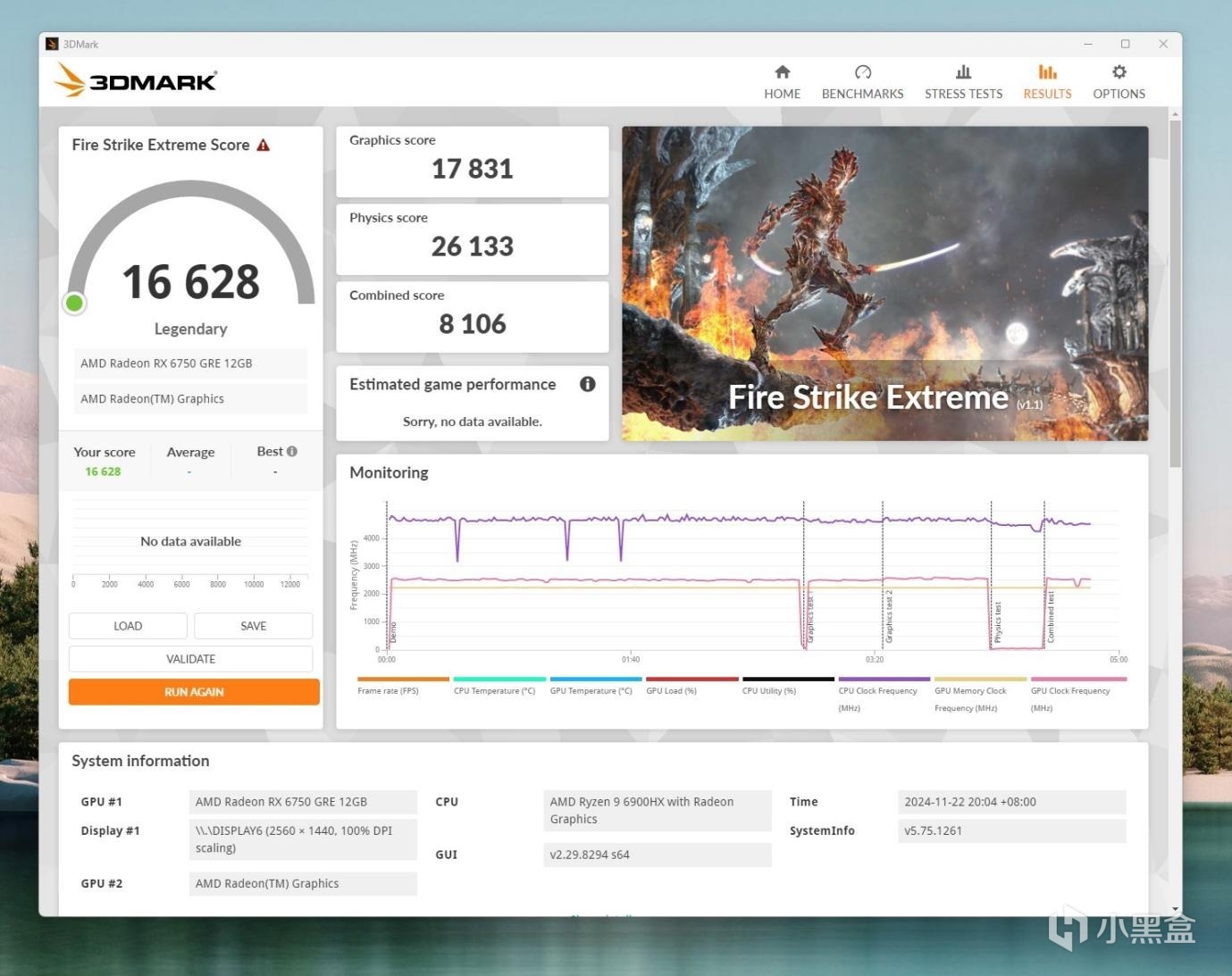
Task: Click the vertical scrollbar thumb of the results page
Action: 1175,293
